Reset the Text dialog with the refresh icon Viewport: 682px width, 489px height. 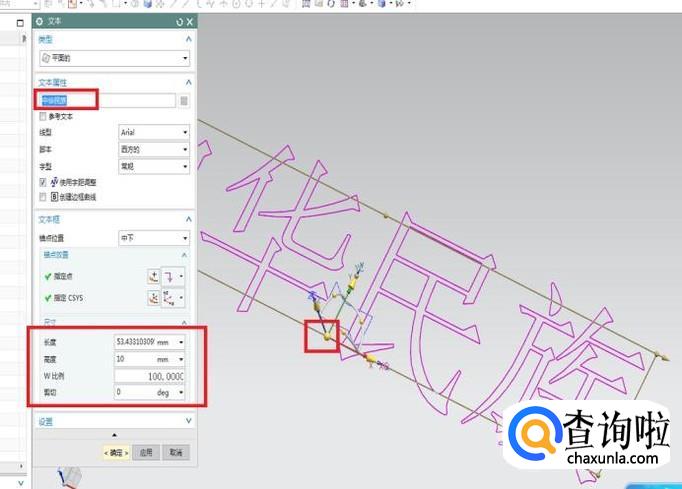click(x=180, y=22)
